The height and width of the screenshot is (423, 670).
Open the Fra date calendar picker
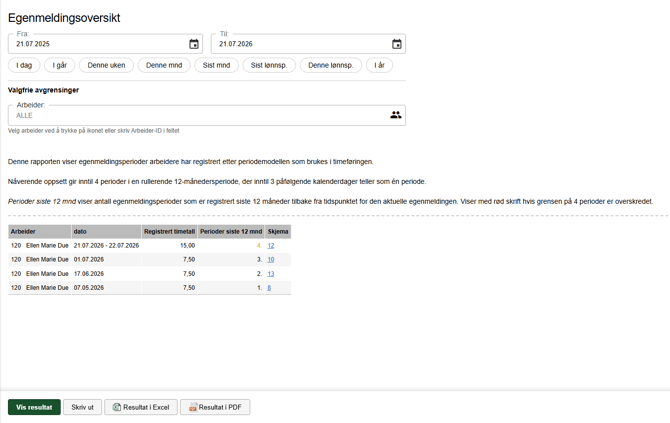(x=194, y=44)
